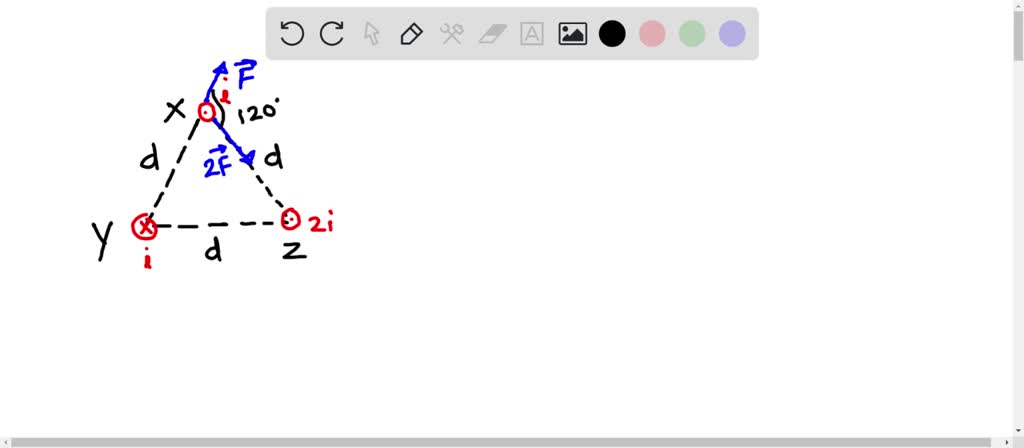Select the pointer selection tool
Image resolution: width=1024 pixels, height=448 pixels.
click(x=372, y=33)
